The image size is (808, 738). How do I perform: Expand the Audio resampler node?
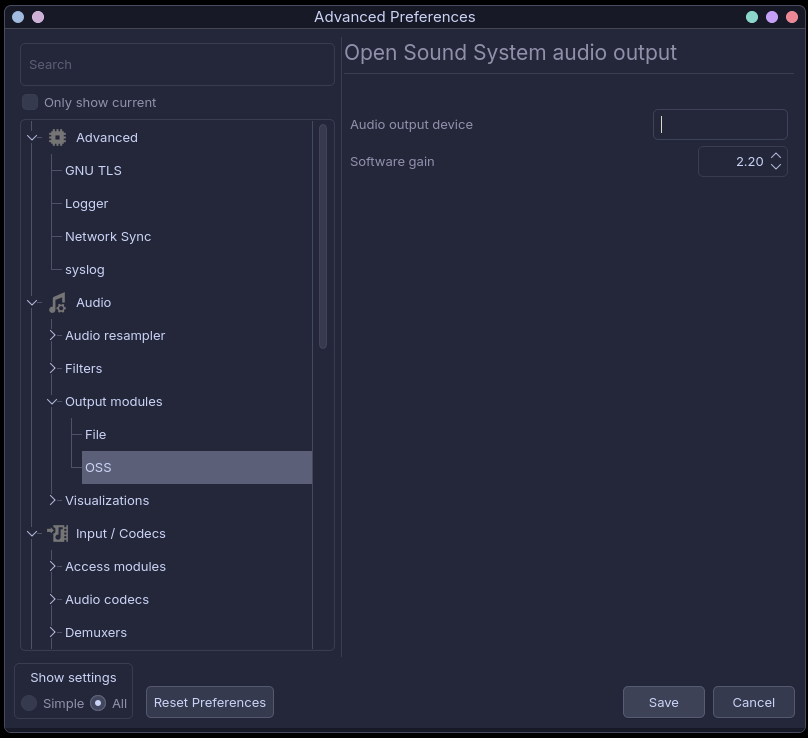tap(53, 336)
